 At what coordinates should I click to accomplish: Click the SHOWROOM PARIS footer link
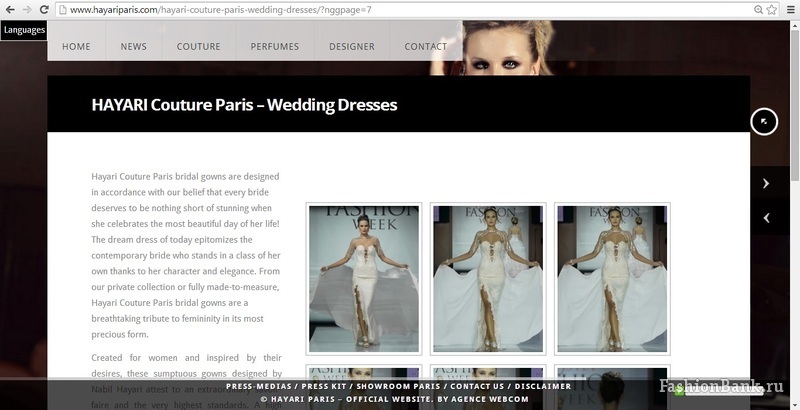click(398, 387)
